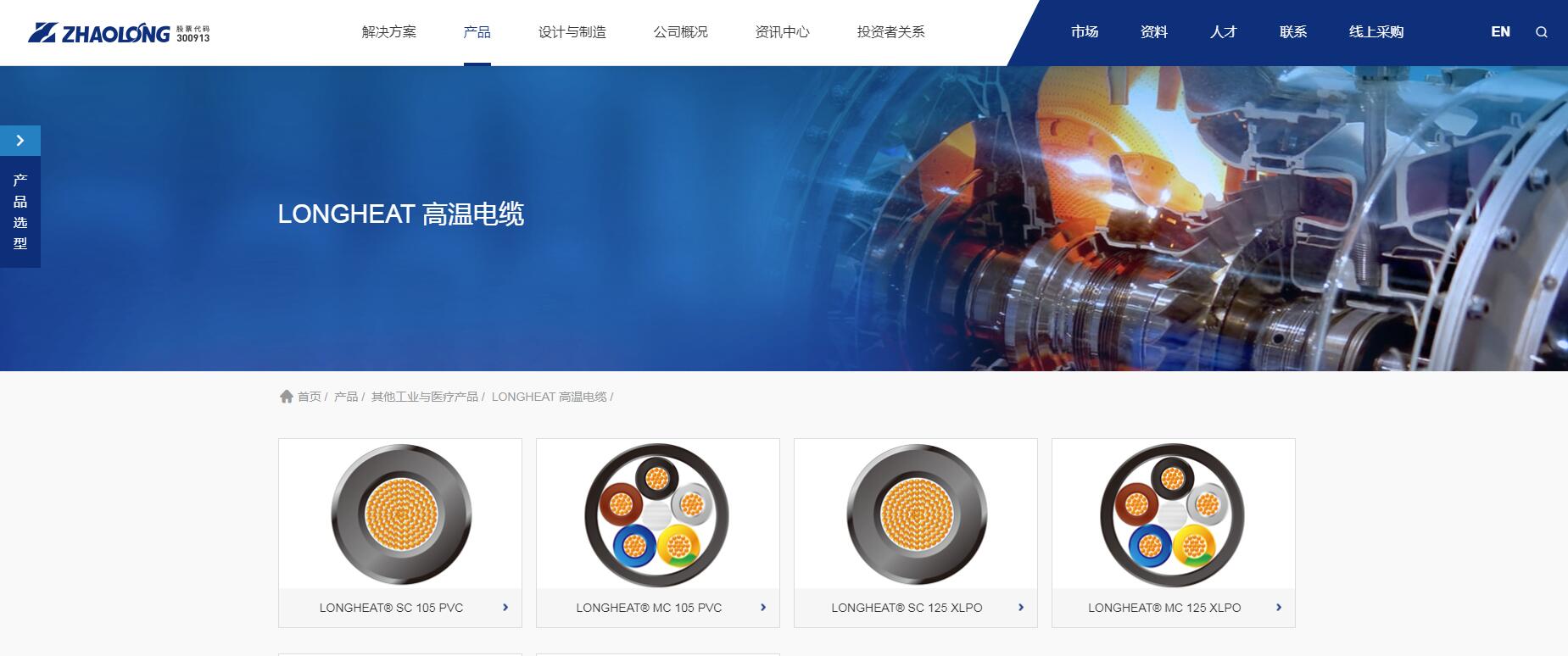The width and height of the screenshot is (1568, 656).
Task: Click 首页 breadcrumb link
Action: click(x=310, y=397)
